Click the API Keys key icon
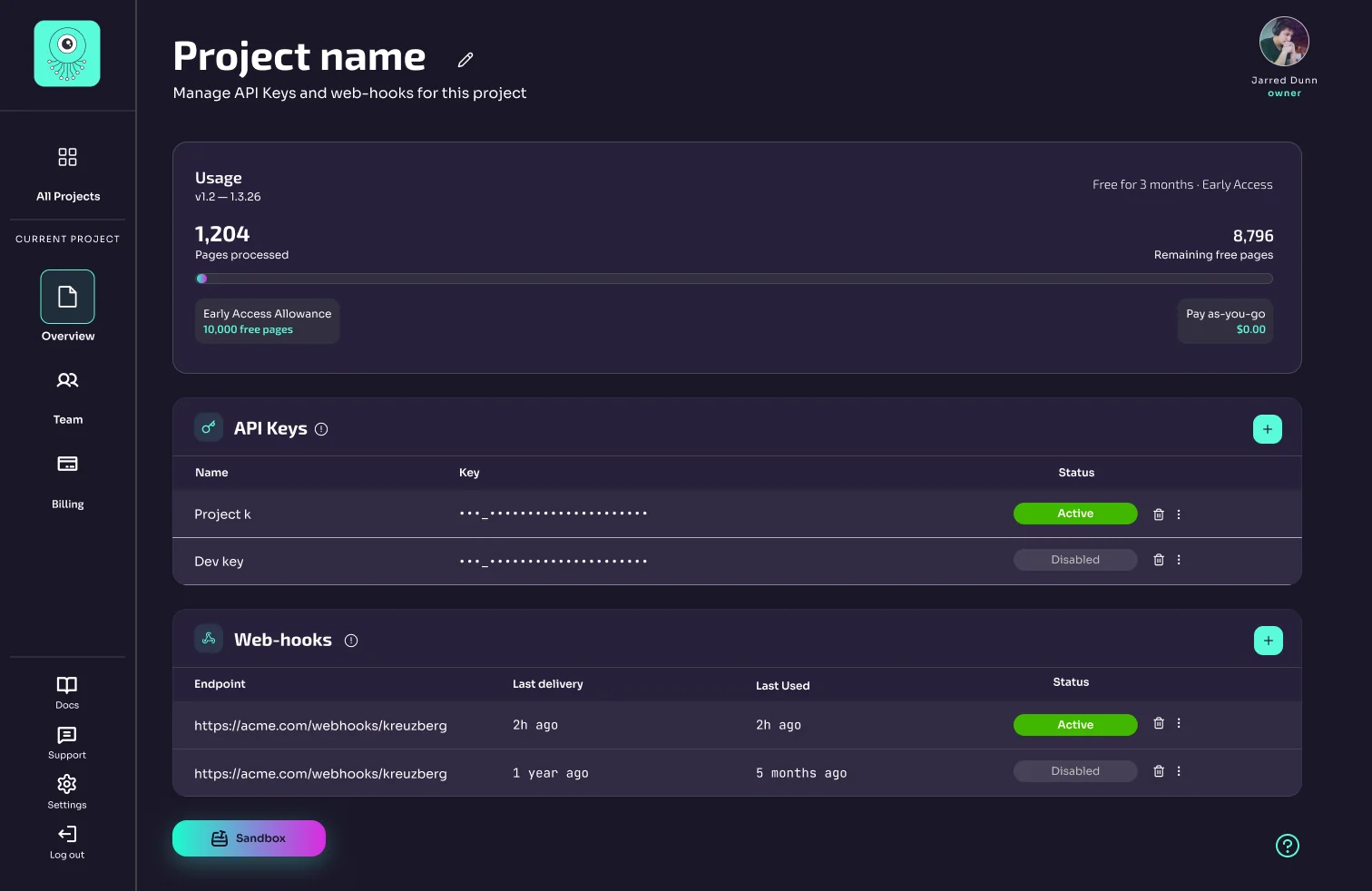The width and height of the screenshot is (1372, 891). click(x=209, y=427)
